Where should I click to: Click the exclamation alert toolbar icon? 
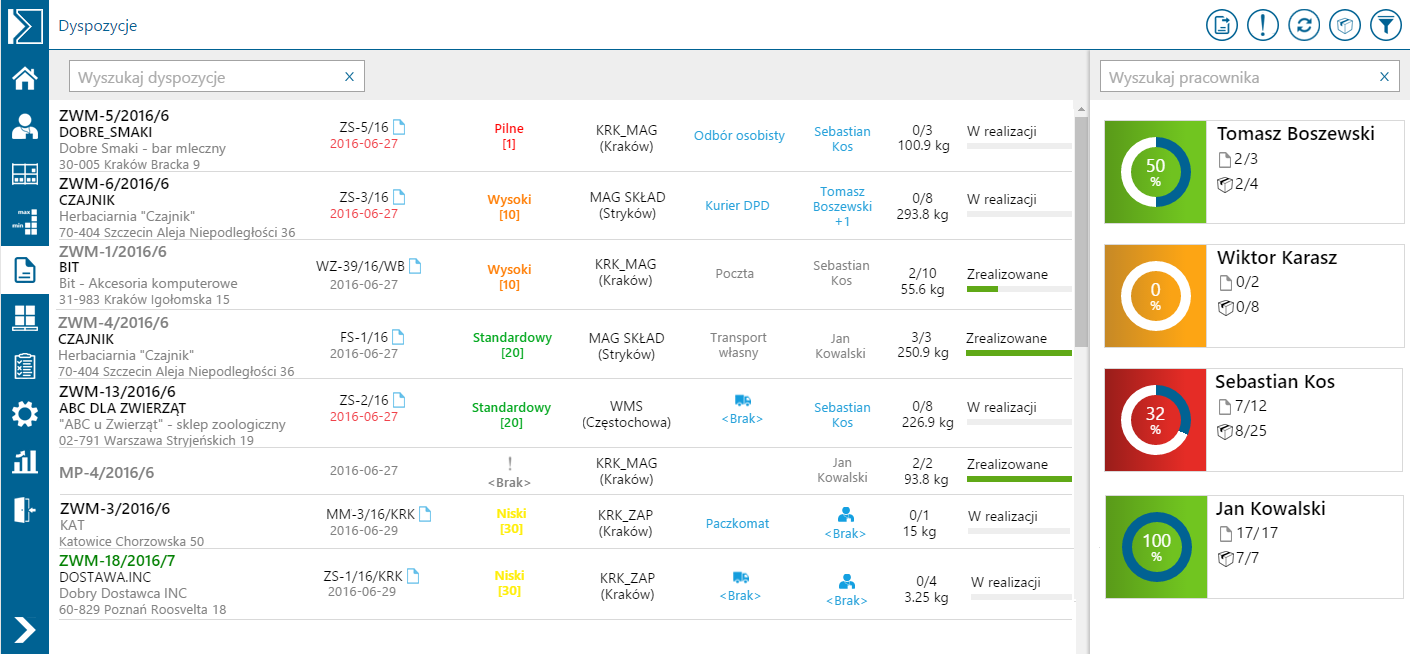pyautogui.click(x=1263, y=25)
